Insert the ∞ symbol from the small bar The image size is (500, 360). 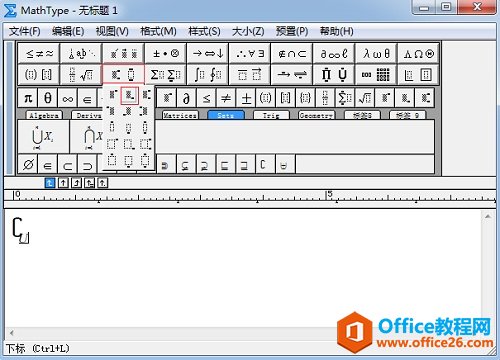pos(67,98)
